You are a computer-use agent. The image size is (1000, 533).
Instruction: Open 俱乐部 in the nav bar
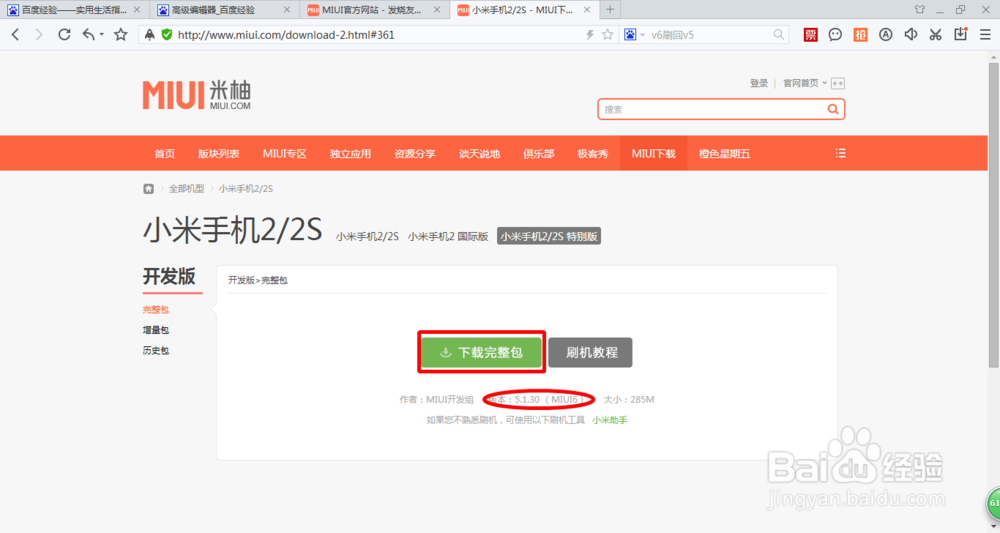pyautogui.click(x=538, y=154)
